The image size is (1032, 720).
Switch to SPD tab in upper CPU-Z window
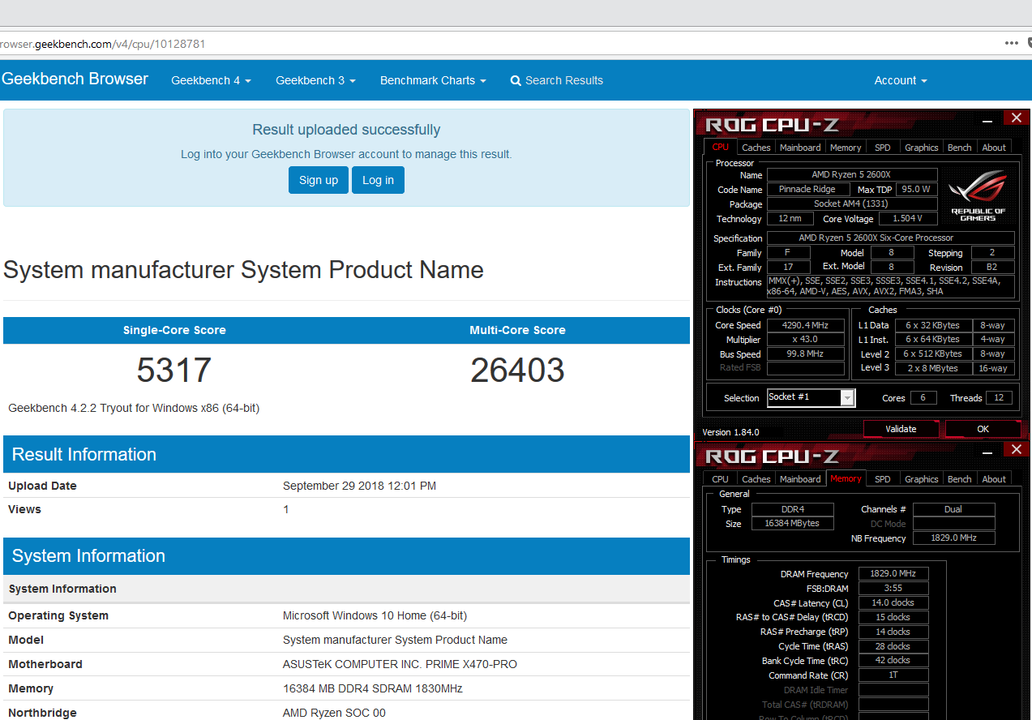(x=883, y=148)
